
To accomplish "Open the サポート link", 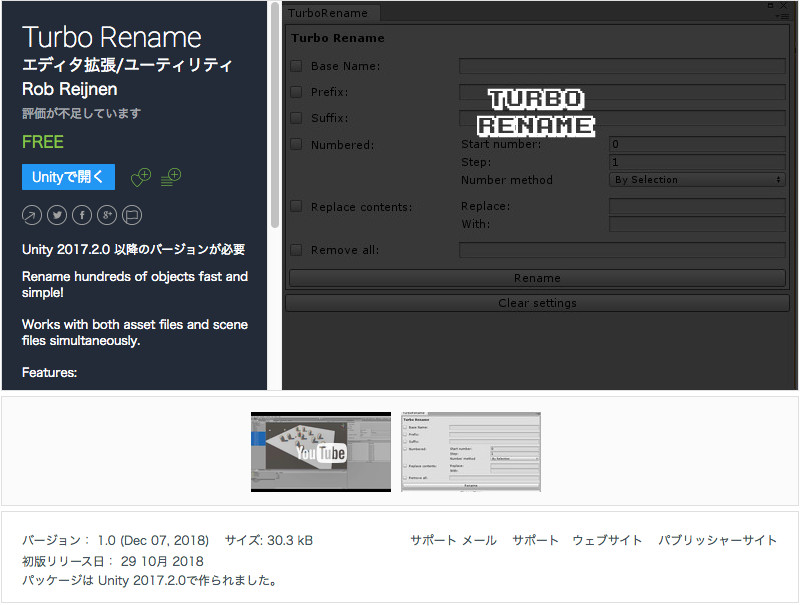I will coord(535,540).
